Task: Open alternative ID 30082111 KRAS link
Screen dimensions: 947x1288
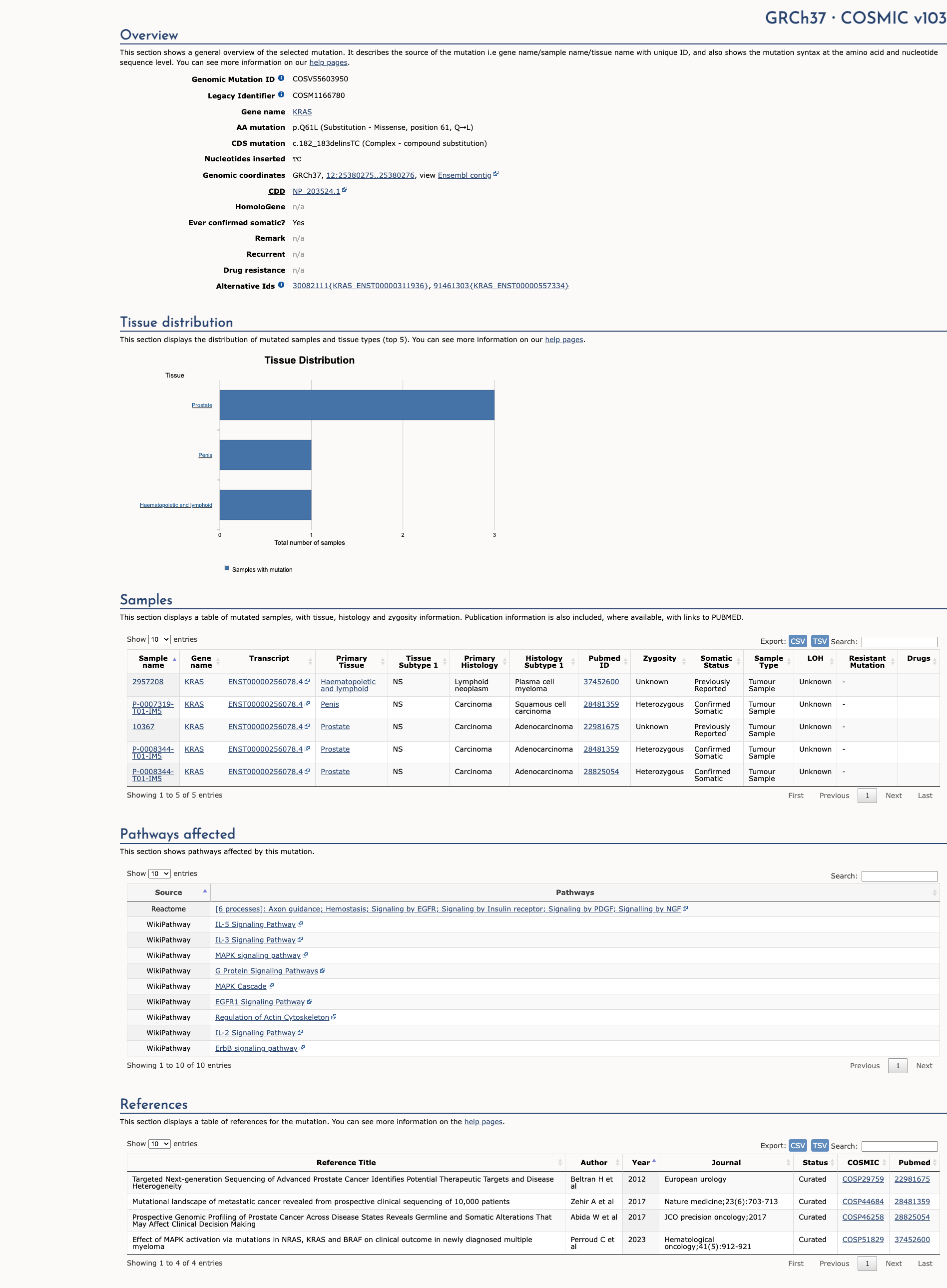Action: pos(361,286)
